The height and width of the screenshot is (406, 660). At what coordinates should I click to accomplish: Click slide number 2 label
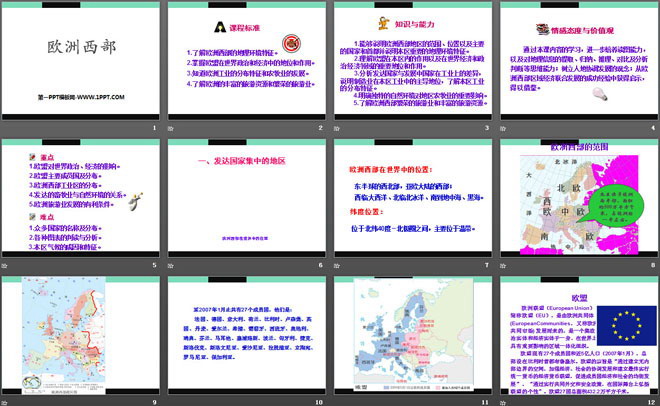tap(321, 128)
